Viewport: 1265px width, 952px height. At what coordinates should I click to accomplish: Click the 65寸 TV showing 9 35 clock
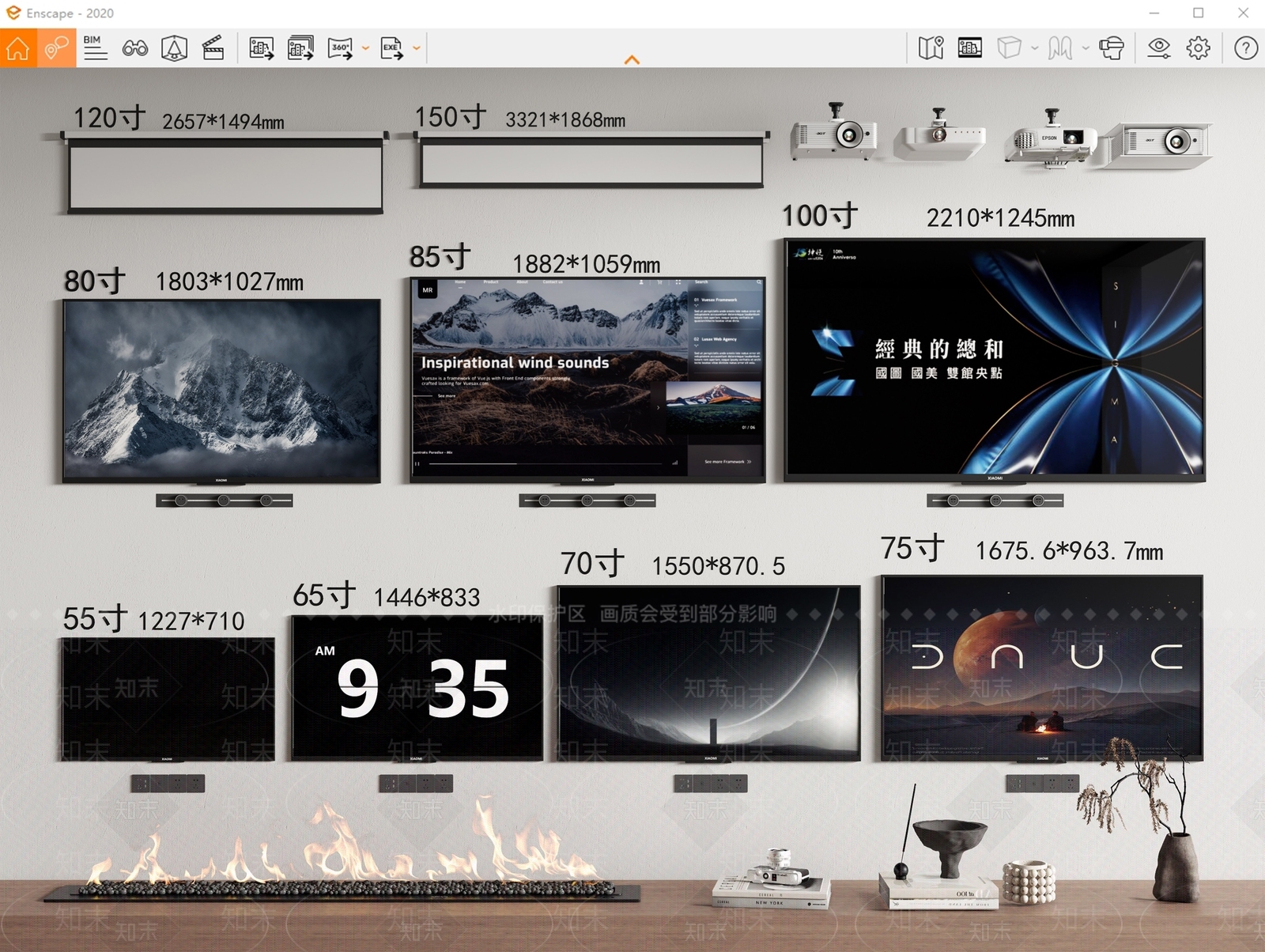(417, 688)
